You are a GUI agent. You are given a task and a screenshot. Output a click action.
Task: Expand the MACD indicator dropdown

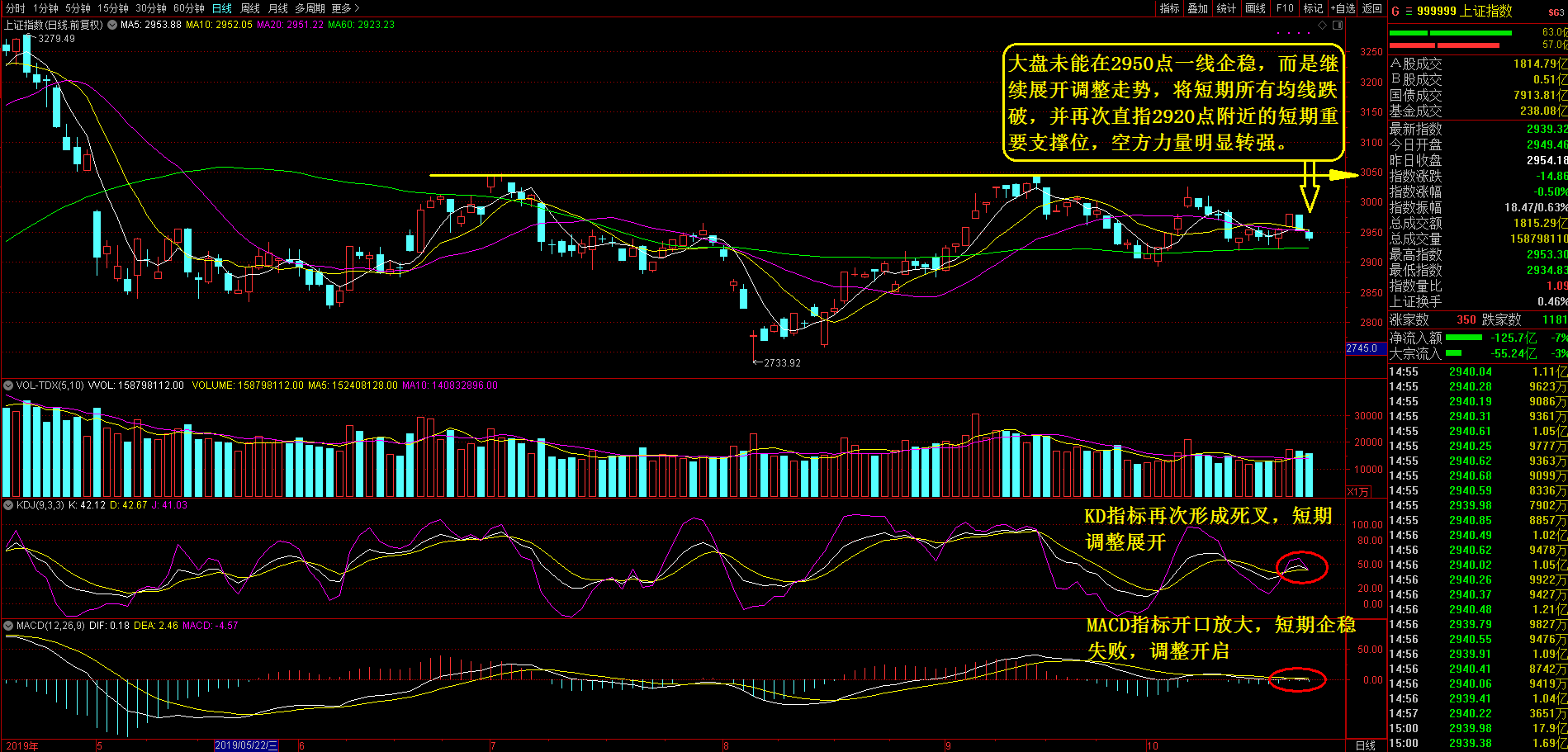[x=8, y=626]
